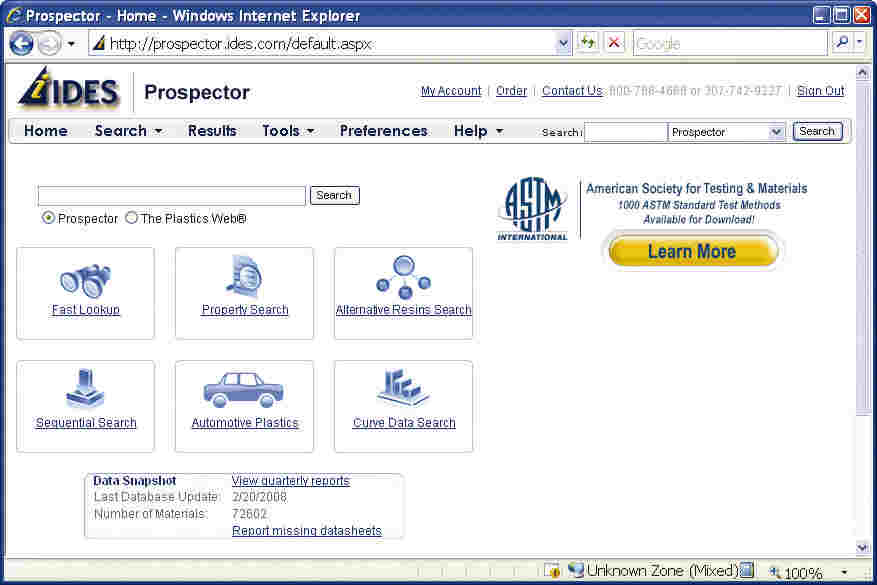Open the Recent Pages arrow beside Forward
The width and height of the screenshot is (877, 585).
tap(71, 44)
